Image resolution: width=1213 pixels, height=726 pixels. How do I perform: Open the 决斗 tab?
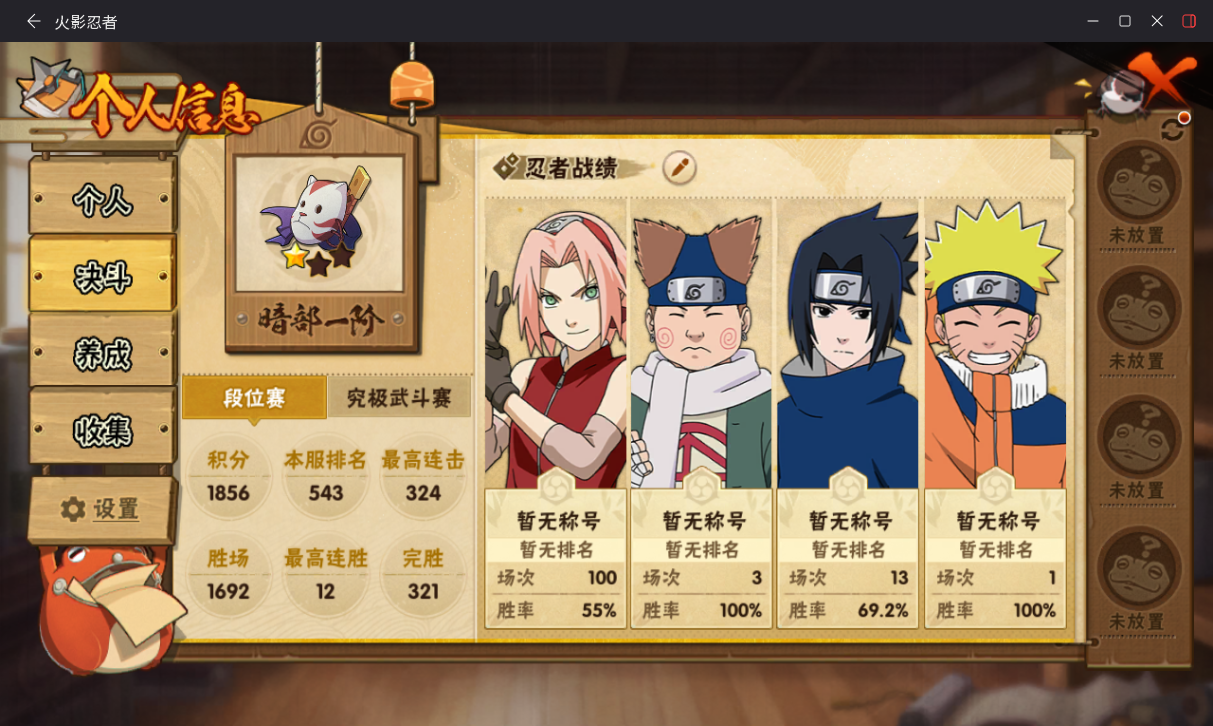click(x=103, y=275)
